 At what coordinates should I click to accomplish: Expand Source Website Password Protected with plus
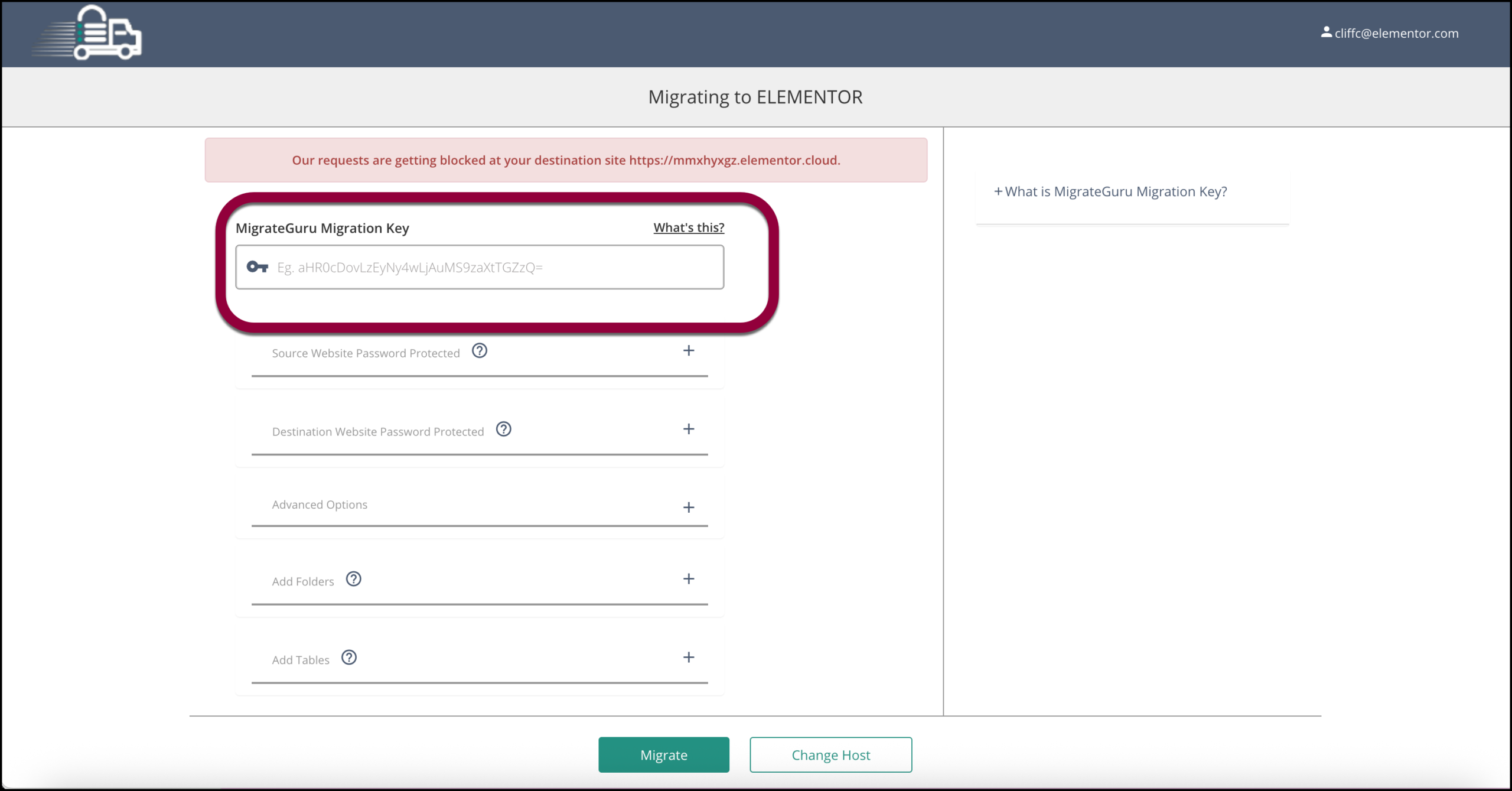pos(689,351)
